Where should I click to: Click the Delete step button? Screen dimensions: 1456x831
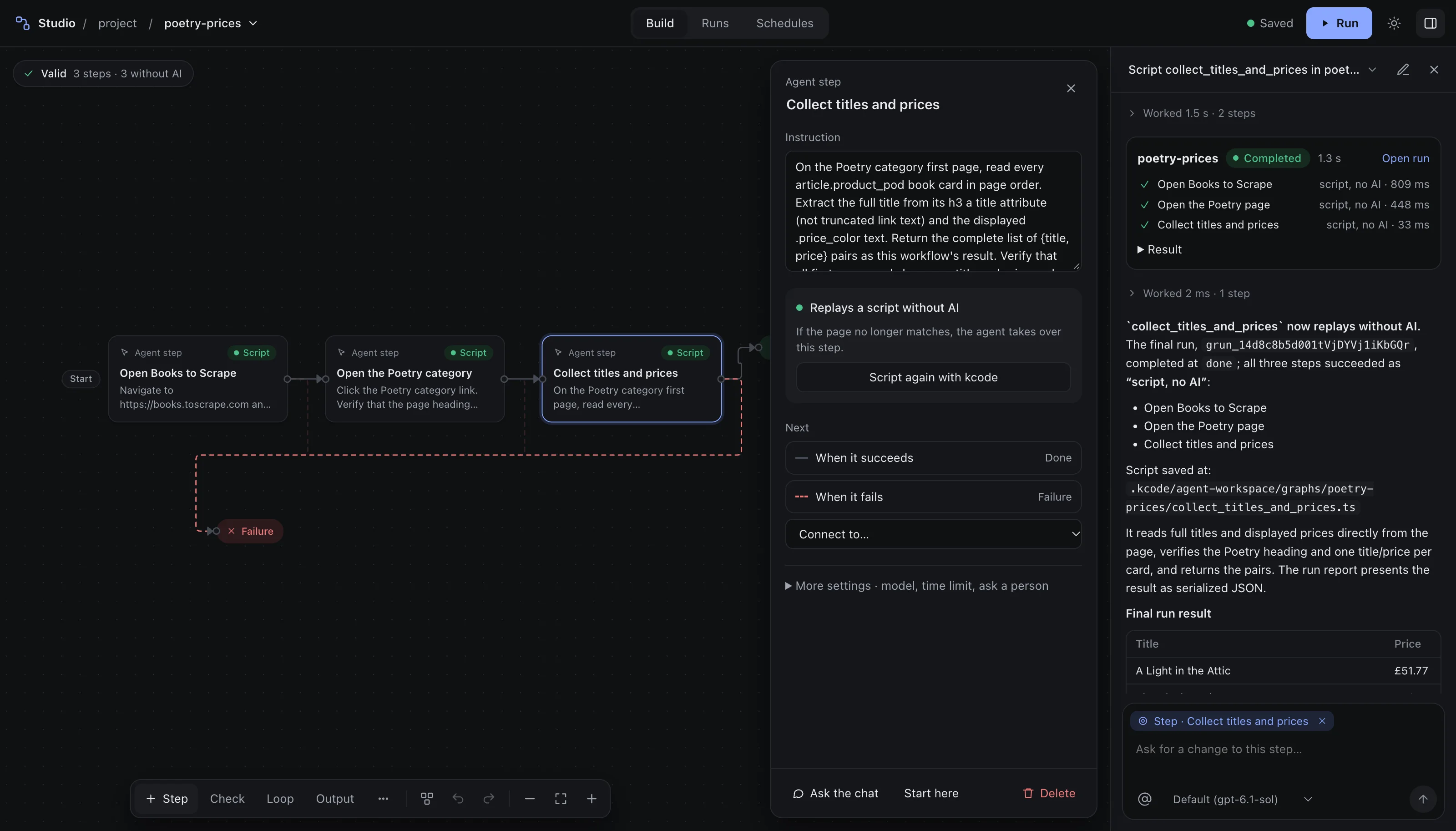[x=1049, y=793]
